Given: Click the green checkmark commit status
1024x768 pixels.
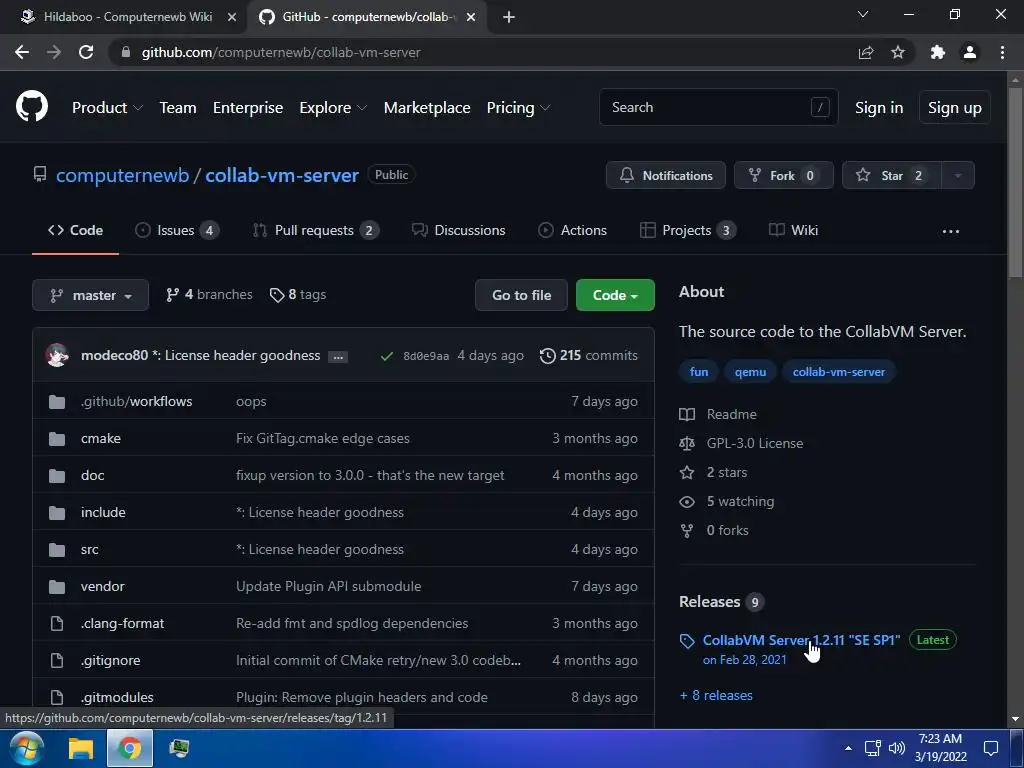Looking at the screenshot, I should [387, 356].
